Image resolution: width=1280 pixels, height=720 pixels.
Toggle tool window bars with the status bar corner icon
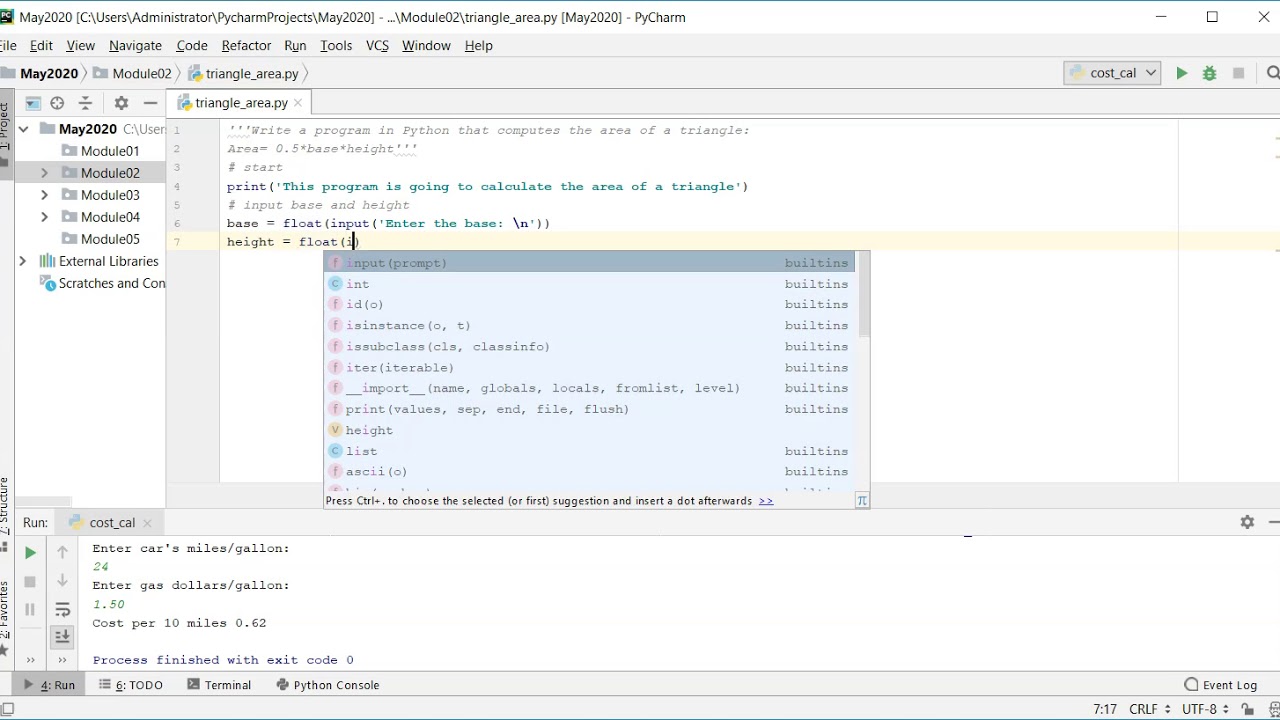[8, 709]
